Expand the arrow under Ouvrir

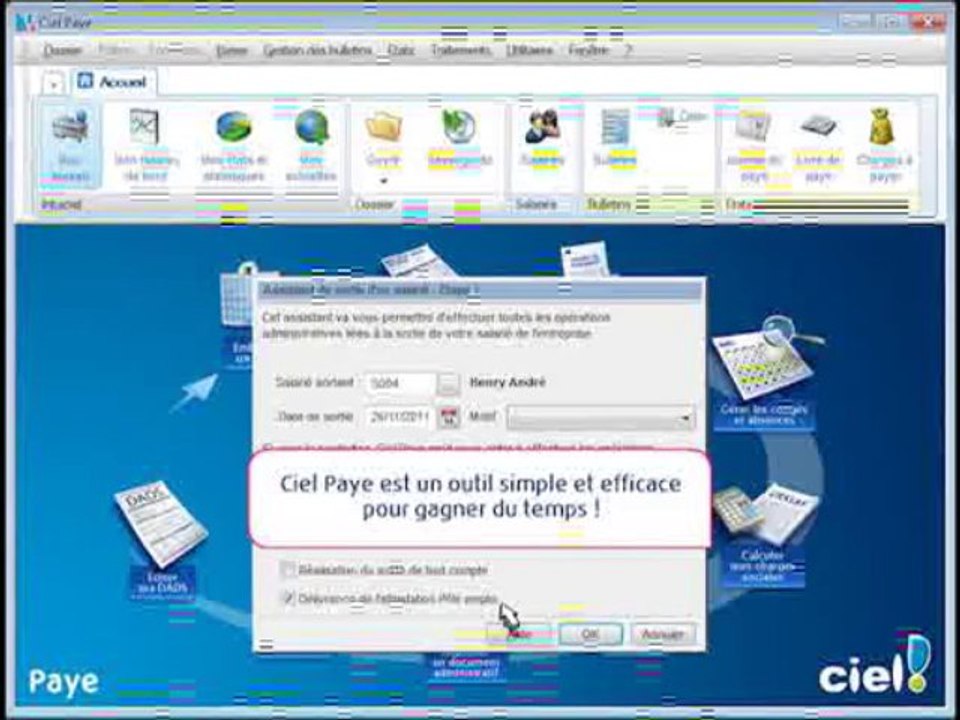click(384, 181)
